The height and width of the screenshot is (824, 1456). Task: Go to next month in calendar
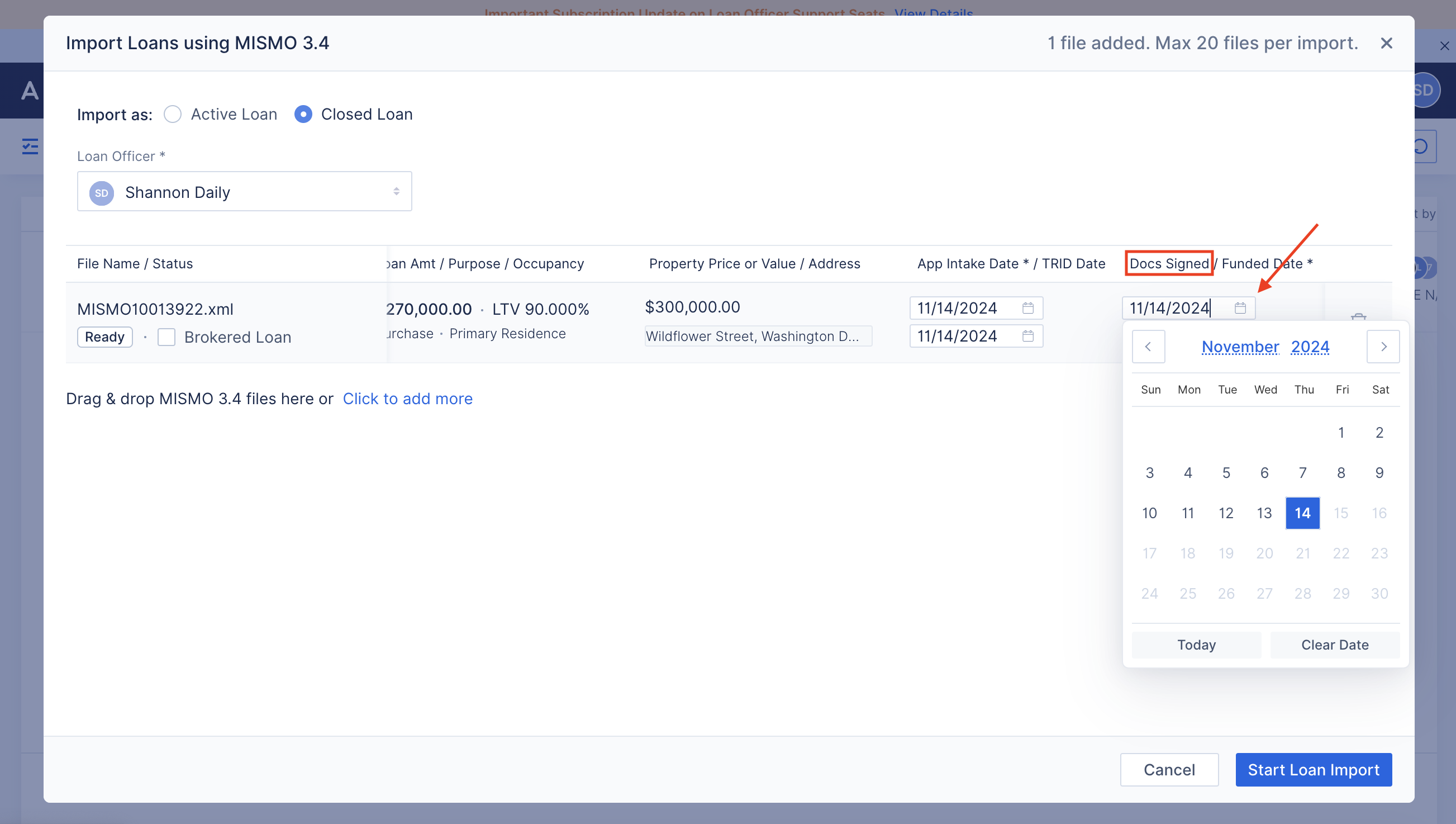coord(1382,347)
